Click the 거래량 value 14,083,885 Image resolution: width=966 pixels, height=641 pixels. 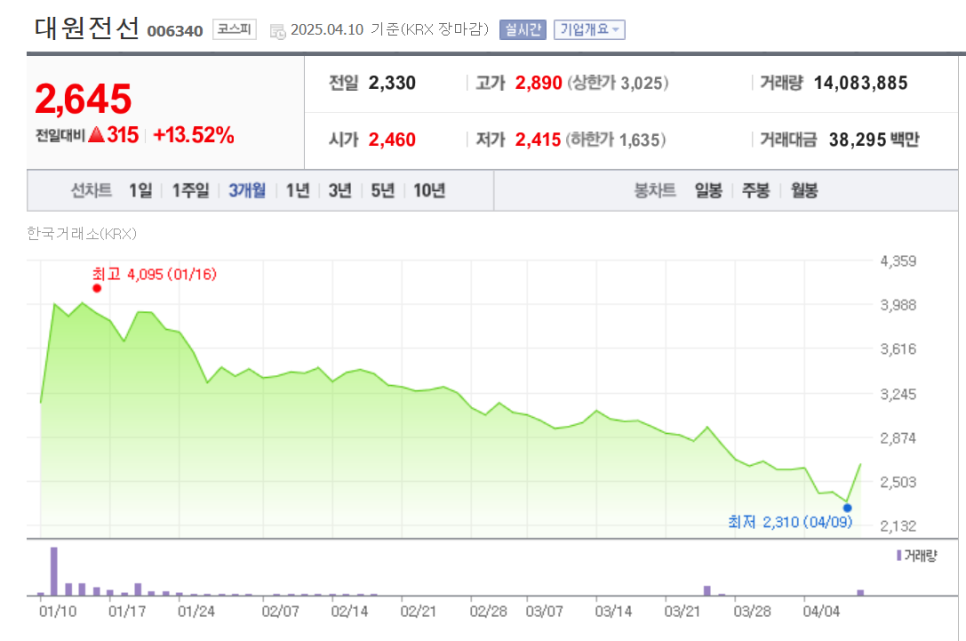coord(861,83)
